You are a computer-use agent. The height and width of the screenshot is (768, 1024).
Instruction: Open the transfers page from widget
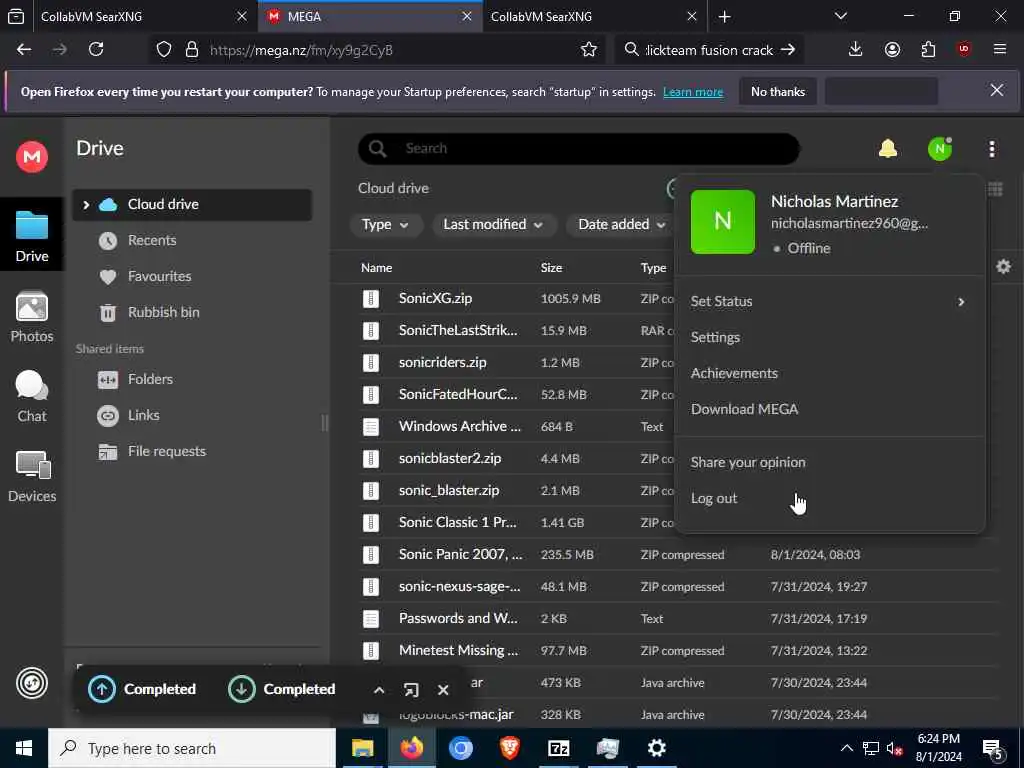(411, 690)
